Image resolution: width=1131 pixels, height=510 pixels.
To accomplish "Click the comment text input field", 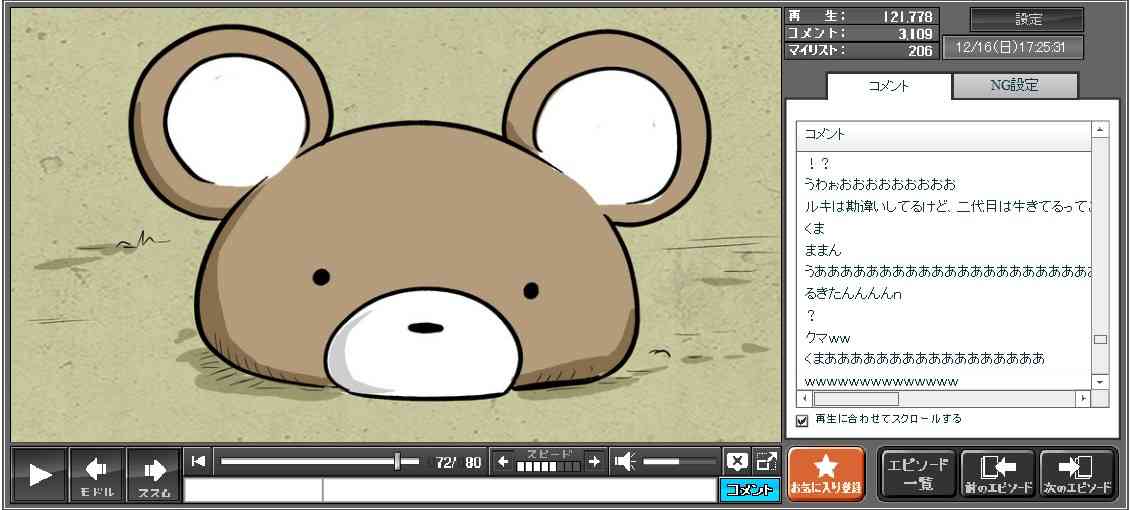I will (x=518, y=490).
